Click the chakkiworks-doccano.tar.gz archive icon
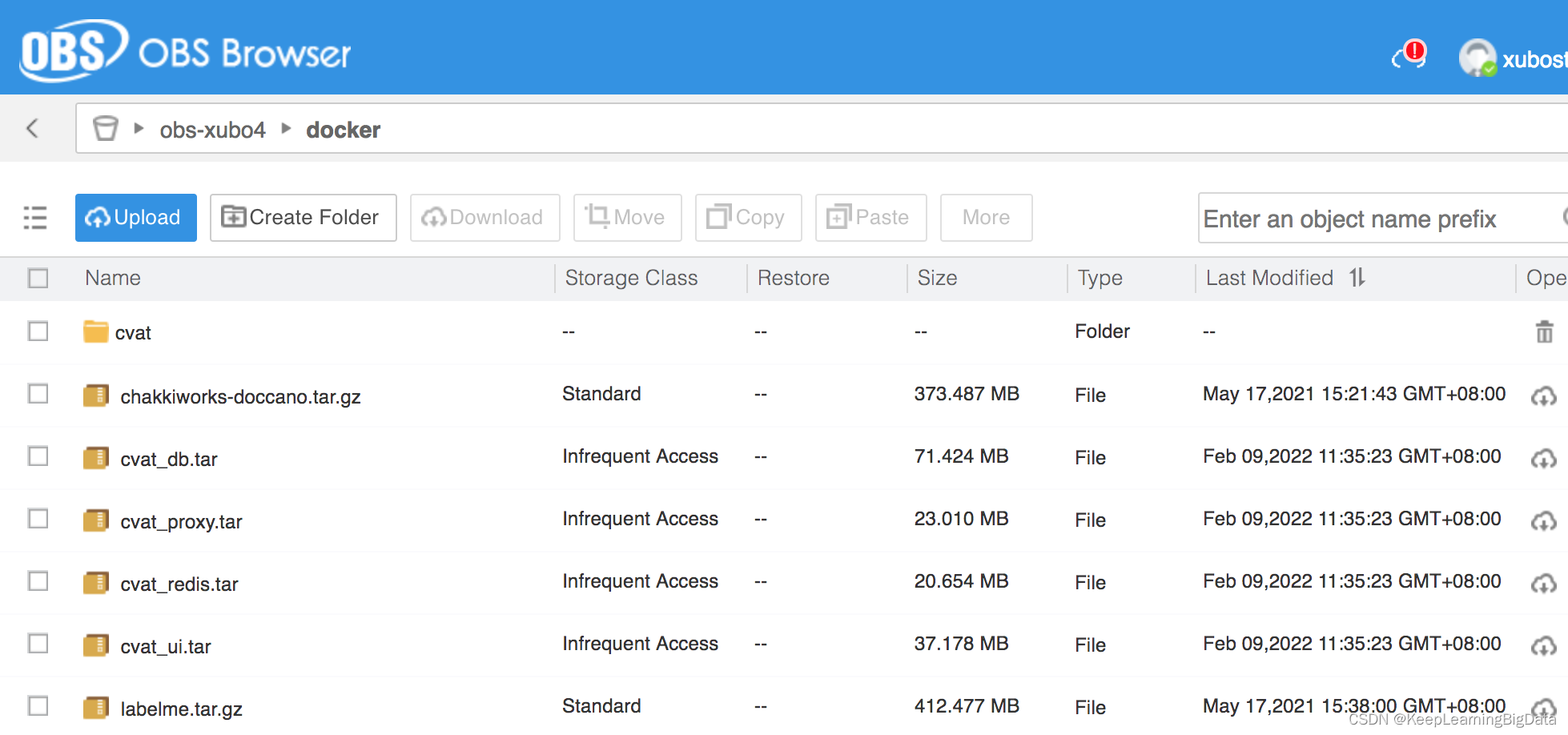 click(96, 396)
